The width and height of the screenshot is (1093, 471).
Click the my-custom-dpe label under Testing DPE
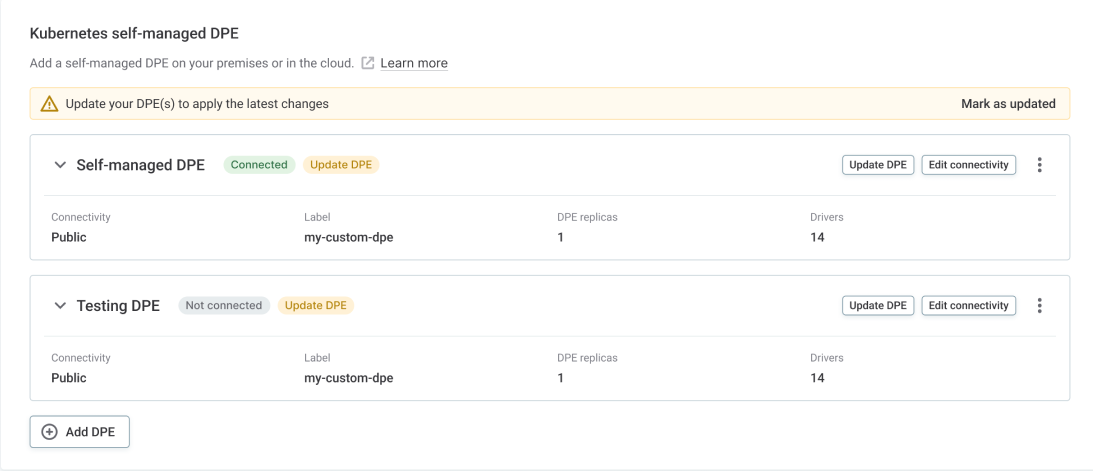(348, 378)
